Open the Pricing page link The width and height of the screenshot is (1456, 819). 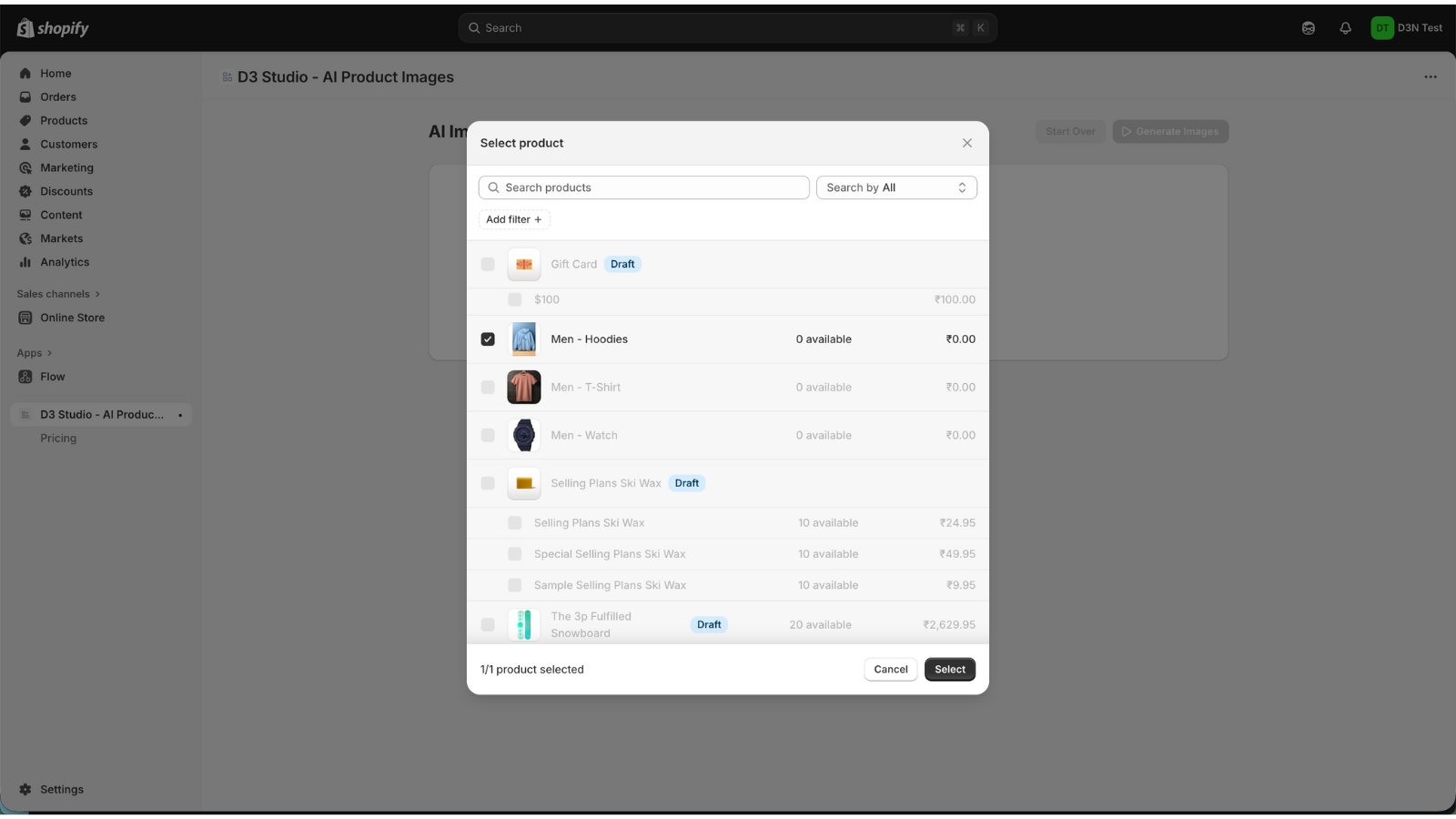pyautogui.click(x=58, y=439)
